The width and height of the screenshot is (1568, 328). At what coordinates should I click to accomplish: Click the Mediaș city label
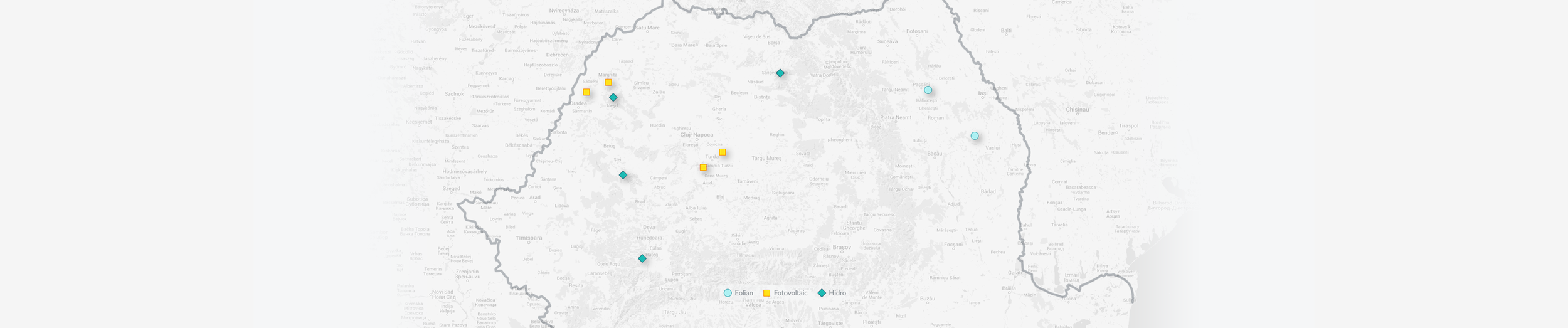[x=751, y=198]
